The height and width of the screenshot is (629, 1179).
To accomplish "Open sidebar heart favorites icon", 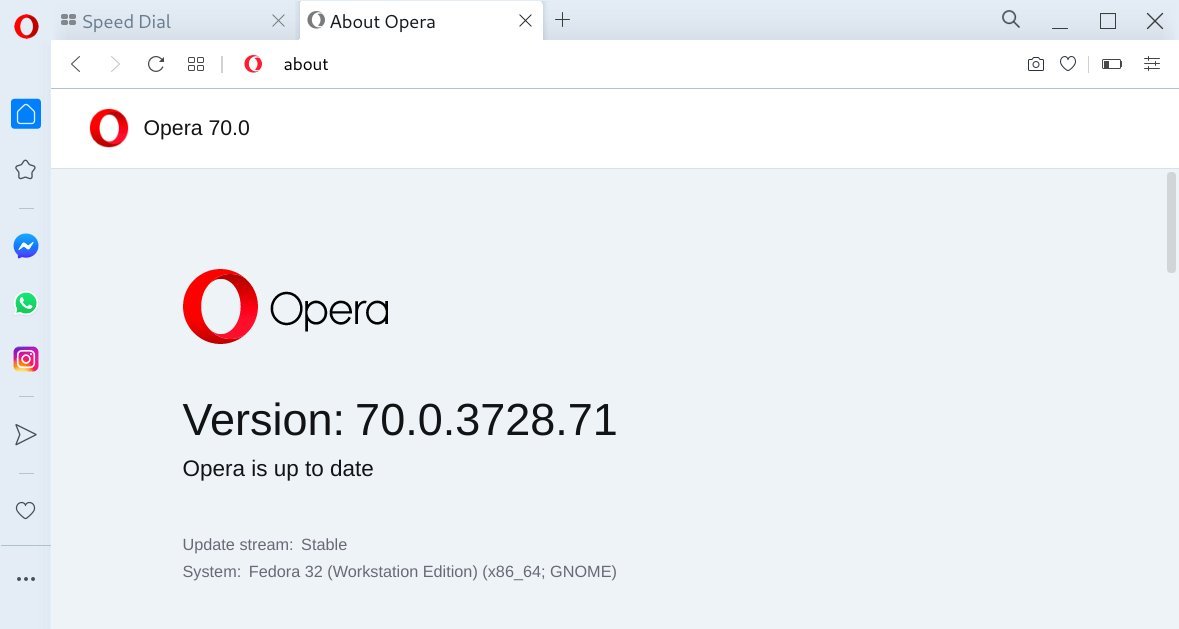I will tap(26, 511).
